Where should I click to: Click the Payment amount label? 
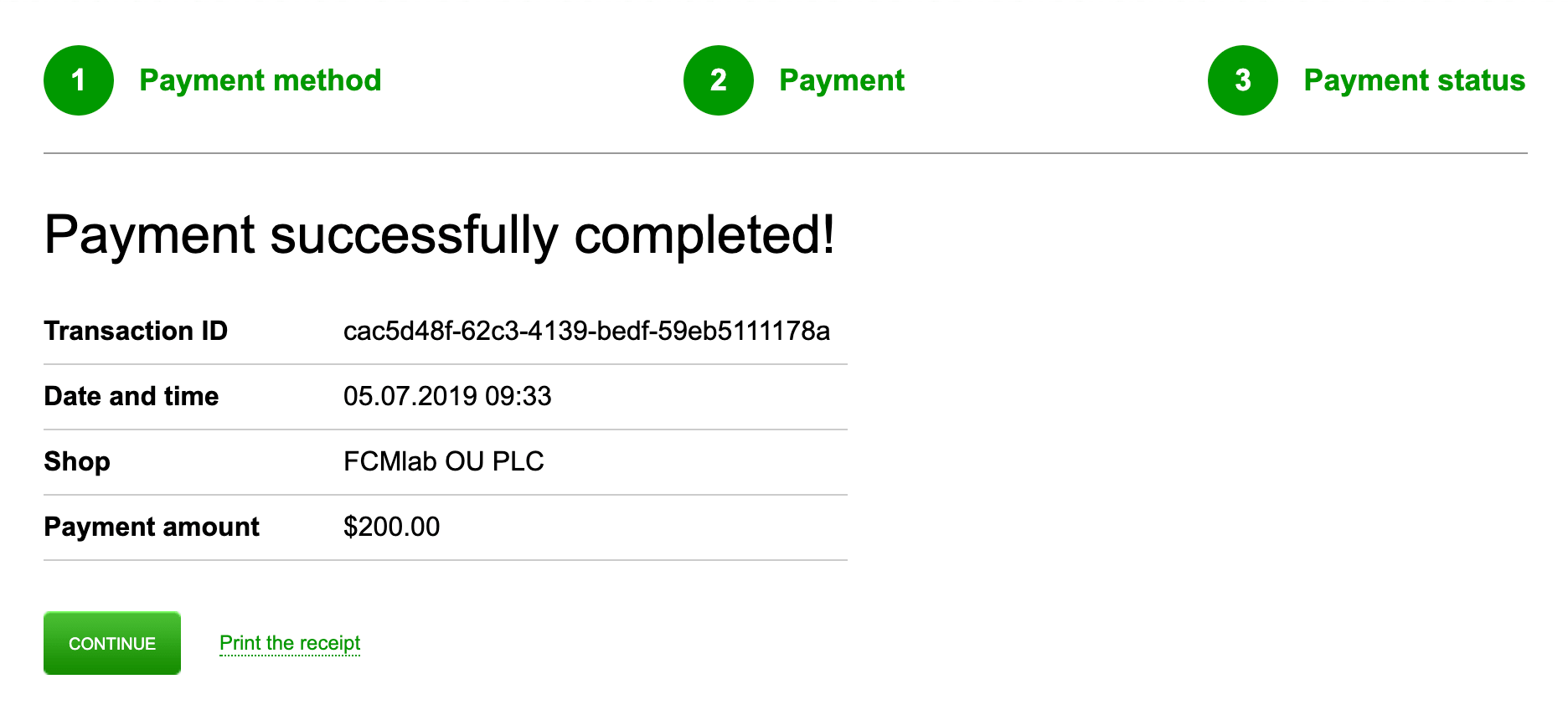point(152,527)
